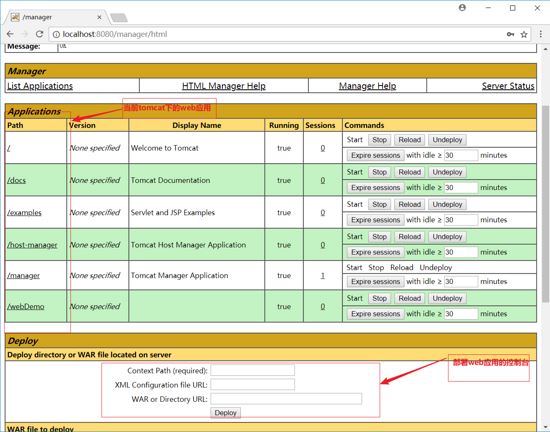Reload the page with refresh icon
This screenshot has width=550, height=432.
39,34
